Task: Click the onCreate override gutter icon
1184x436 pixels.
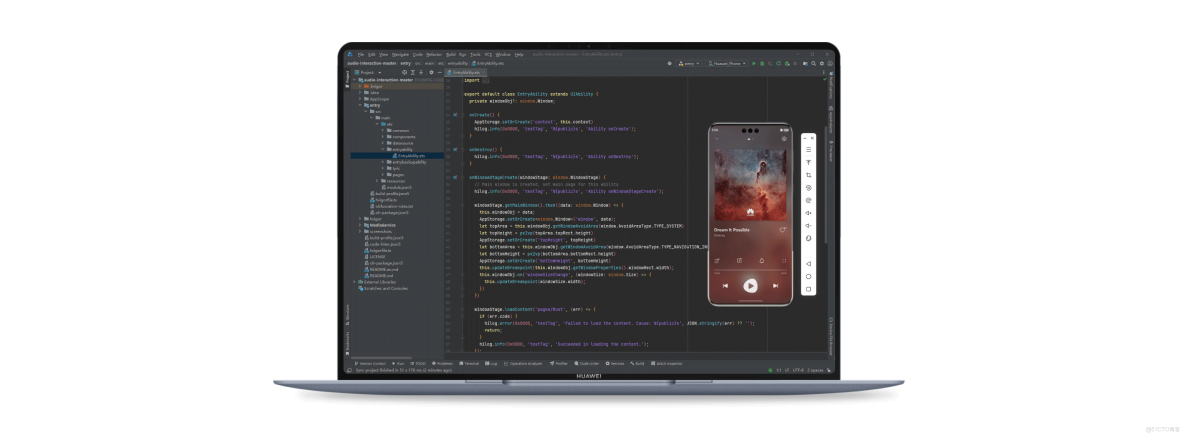Action: tap(455, 115)
